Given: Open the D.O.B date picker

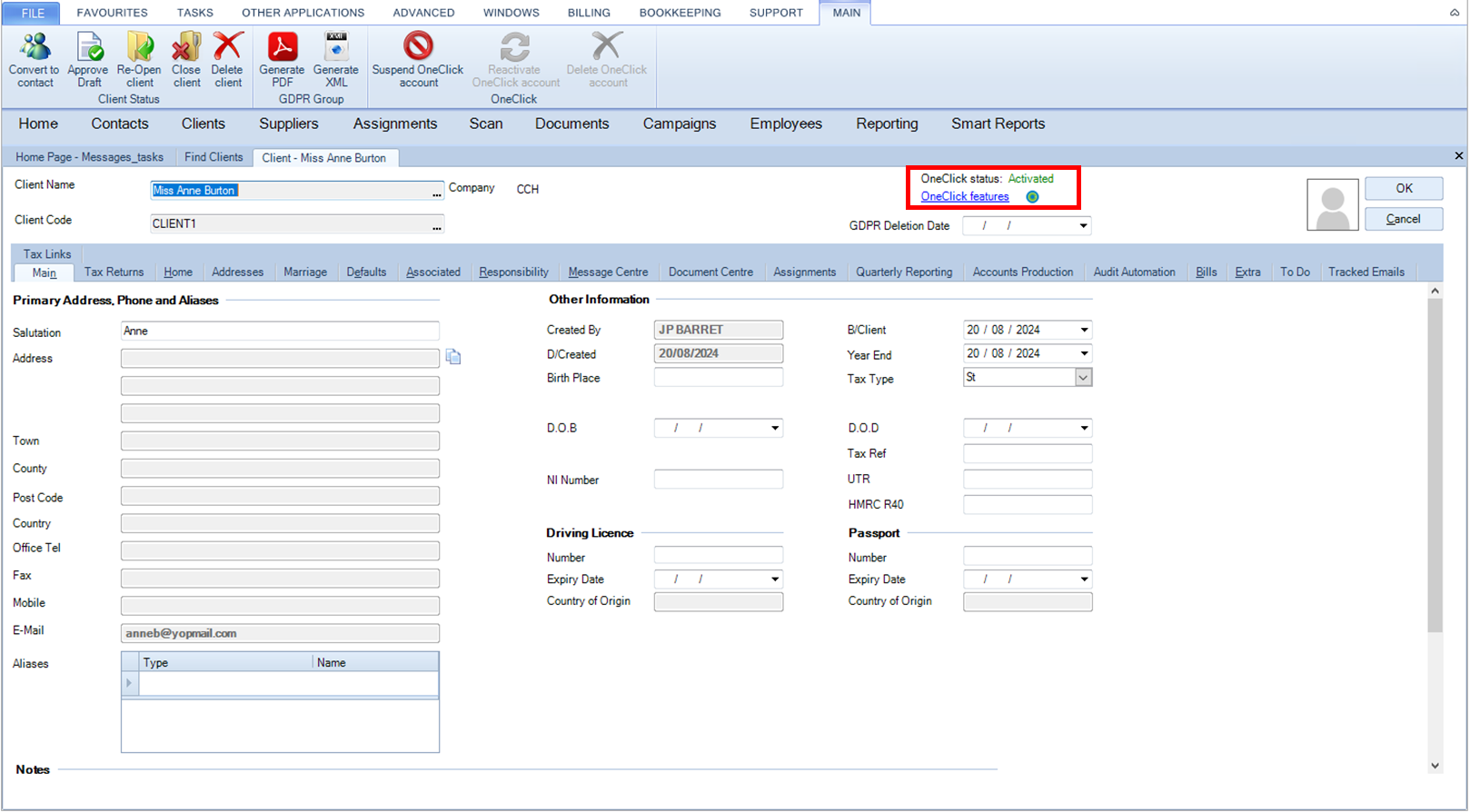Looking at the screenshot, I should [775, 428].
